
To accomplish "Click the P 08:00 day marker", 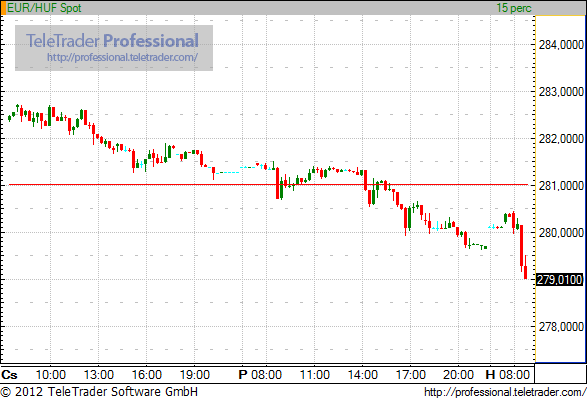I will (260, 374).
